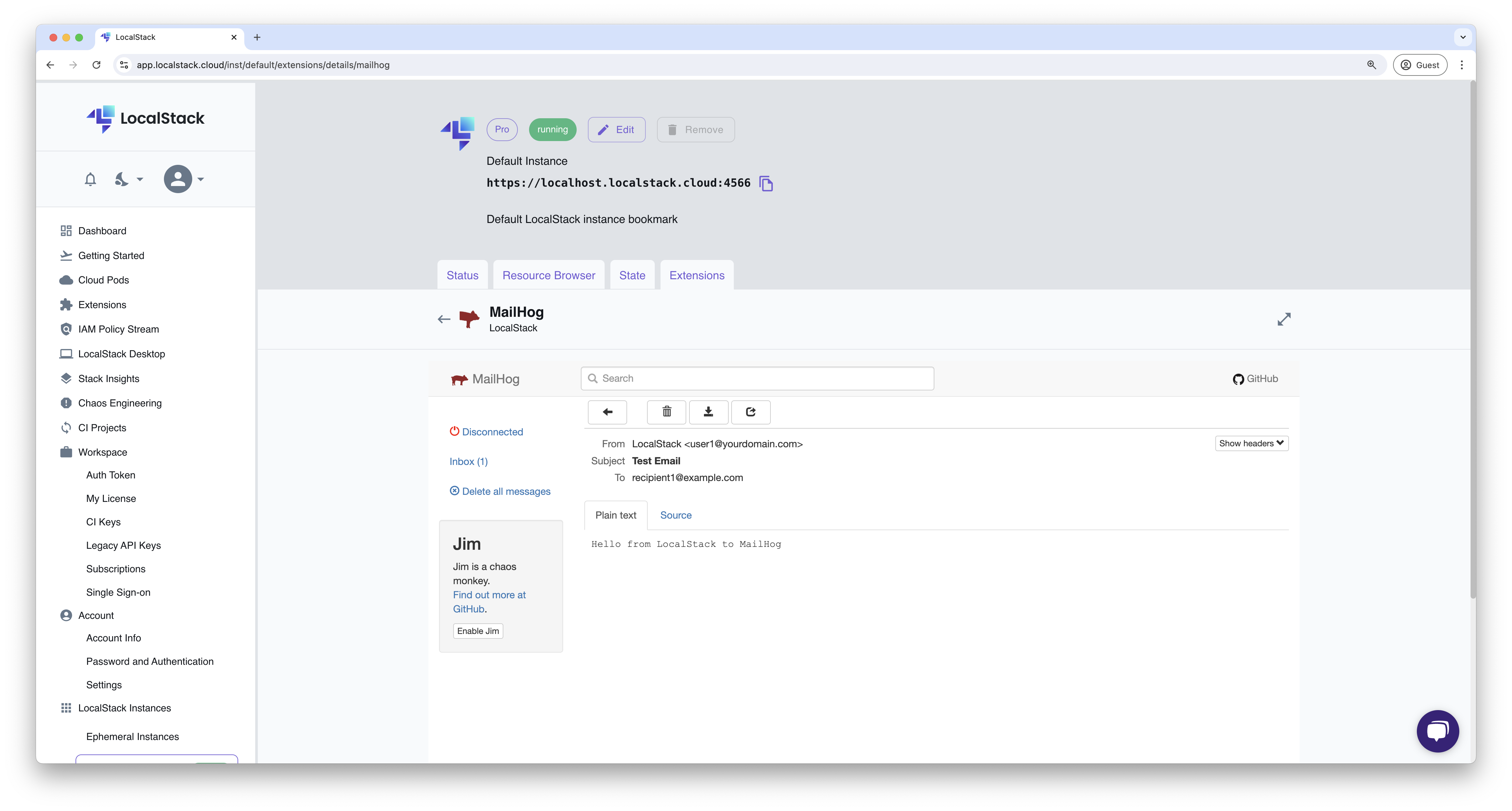Toggle dark mode with the moon icon
The image size is (1512, 811).
click(x=123, y=179)
